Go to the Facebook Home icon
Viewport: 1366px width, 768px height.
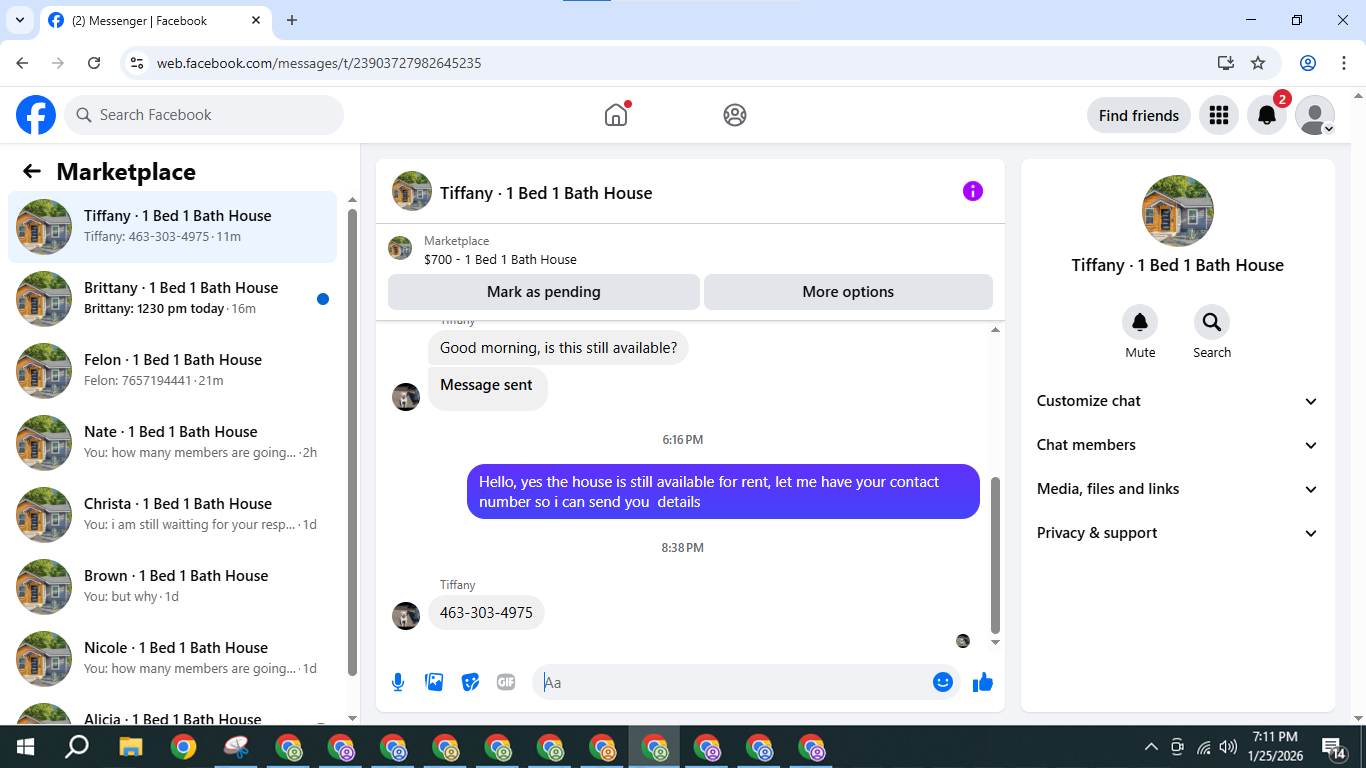point(616,115)
